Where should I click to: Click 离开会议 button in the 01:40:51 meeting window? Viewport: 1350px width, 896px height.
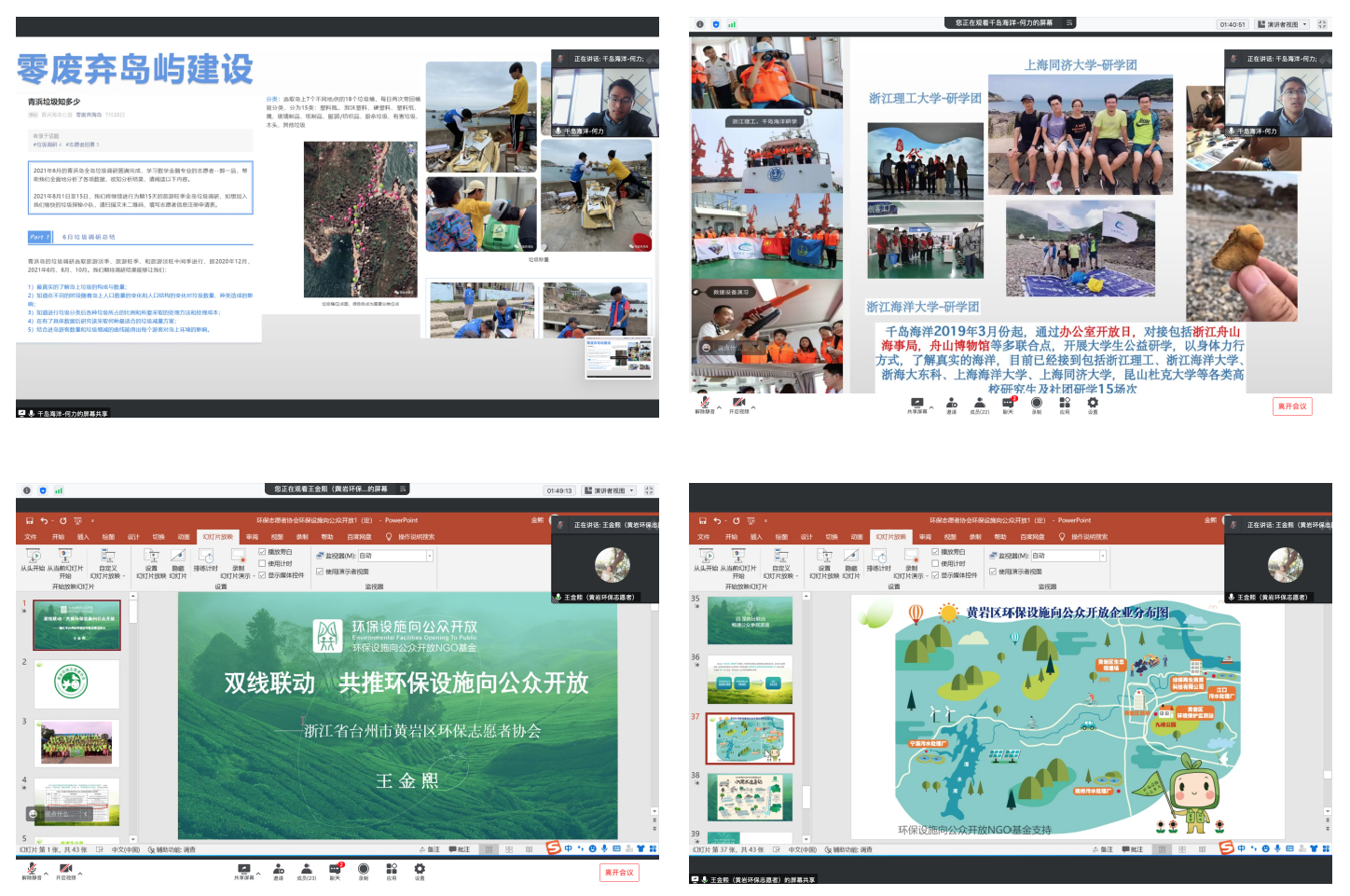tap(1292, 407)
